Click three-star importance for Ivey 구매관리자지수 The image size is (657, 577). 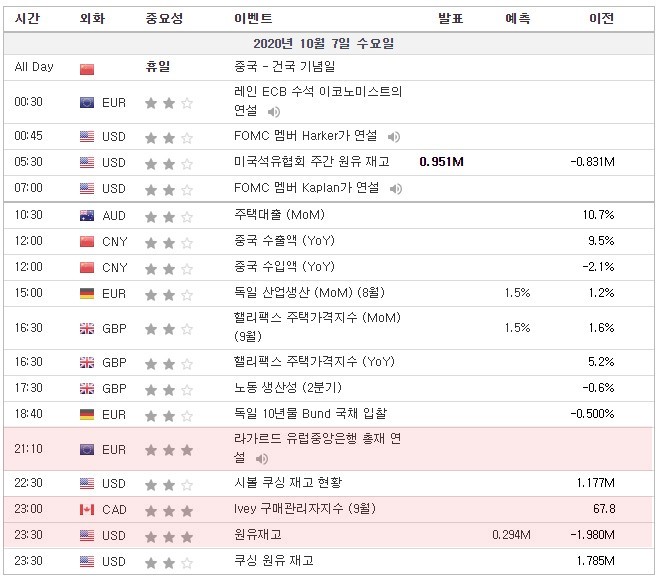click(169, 511)
